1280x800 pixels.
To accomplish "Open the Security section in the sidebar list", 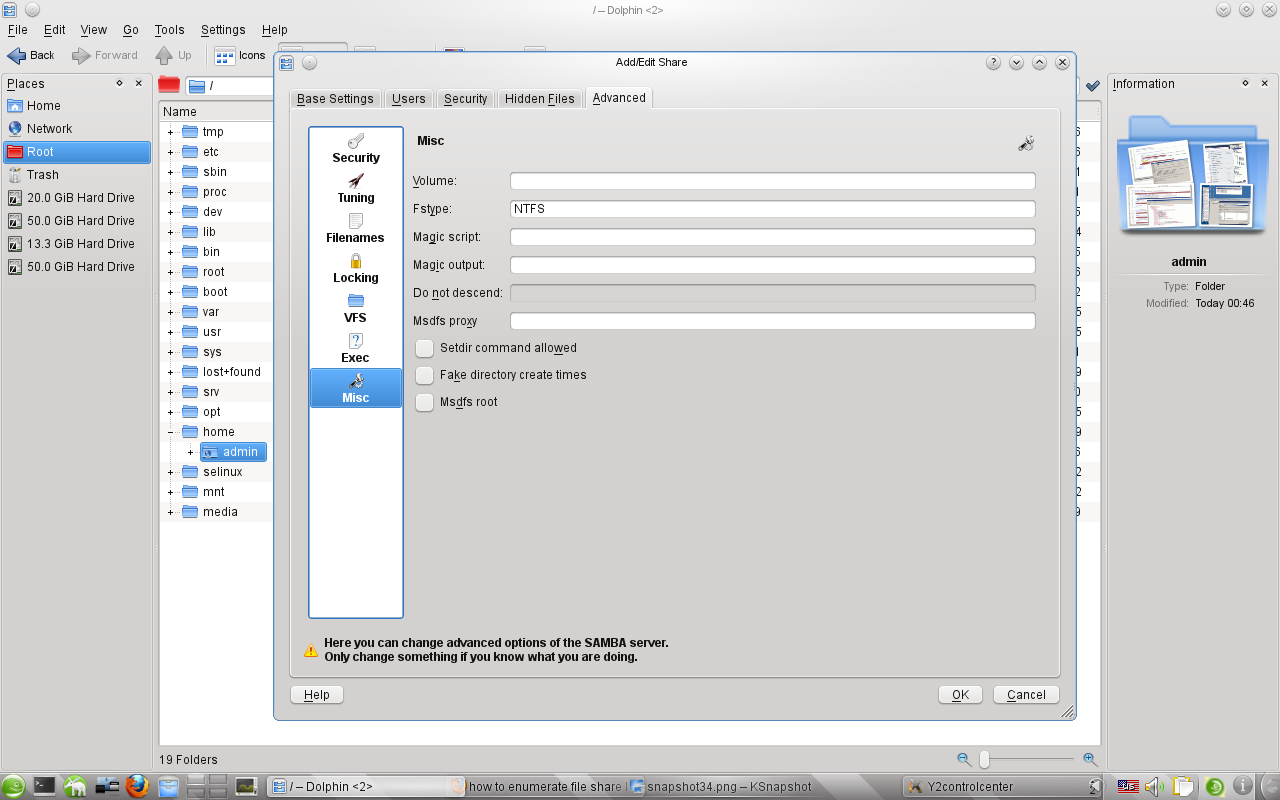I will point(356,148).
